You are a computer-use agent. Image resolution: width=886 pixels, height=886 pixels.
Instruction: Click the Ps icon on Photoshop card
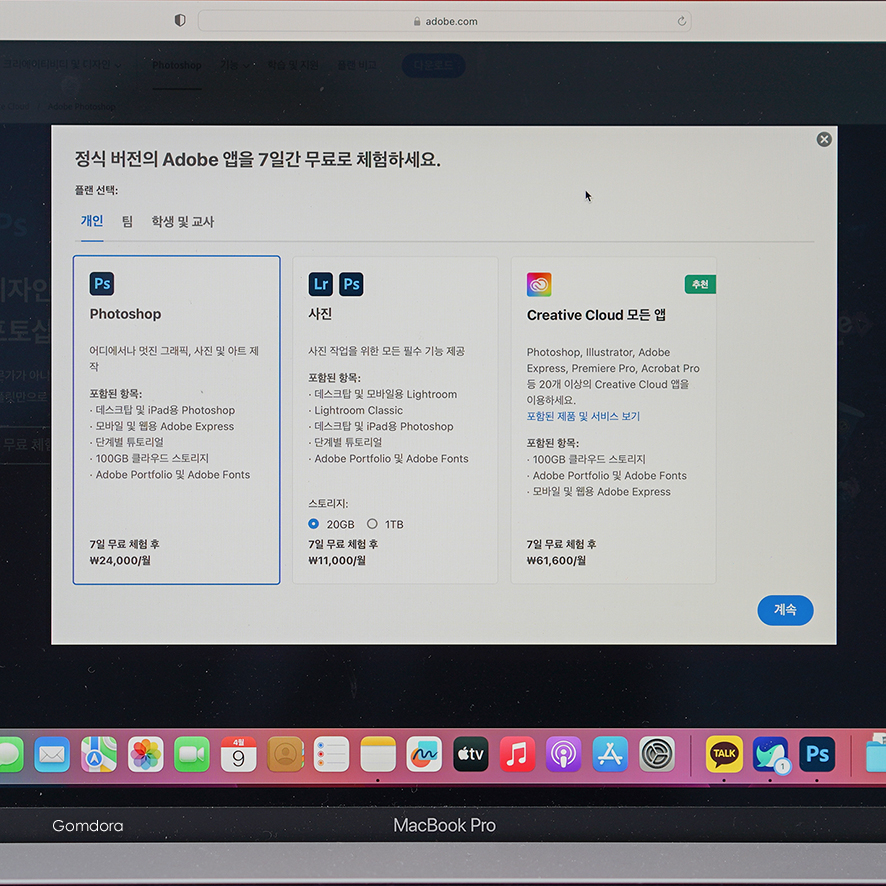[102, 284]
